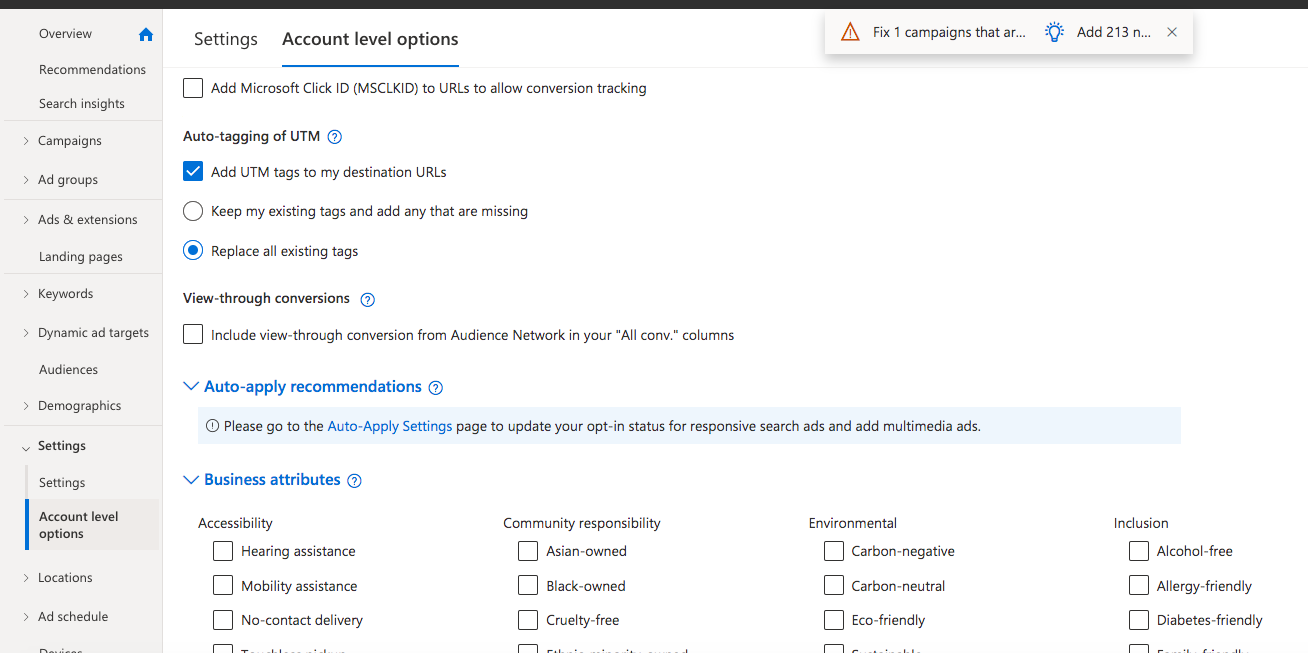Collapse the Business attributes section
Image resolution: width=1308 pixels, height=653 pixels.
click(191, 479)
